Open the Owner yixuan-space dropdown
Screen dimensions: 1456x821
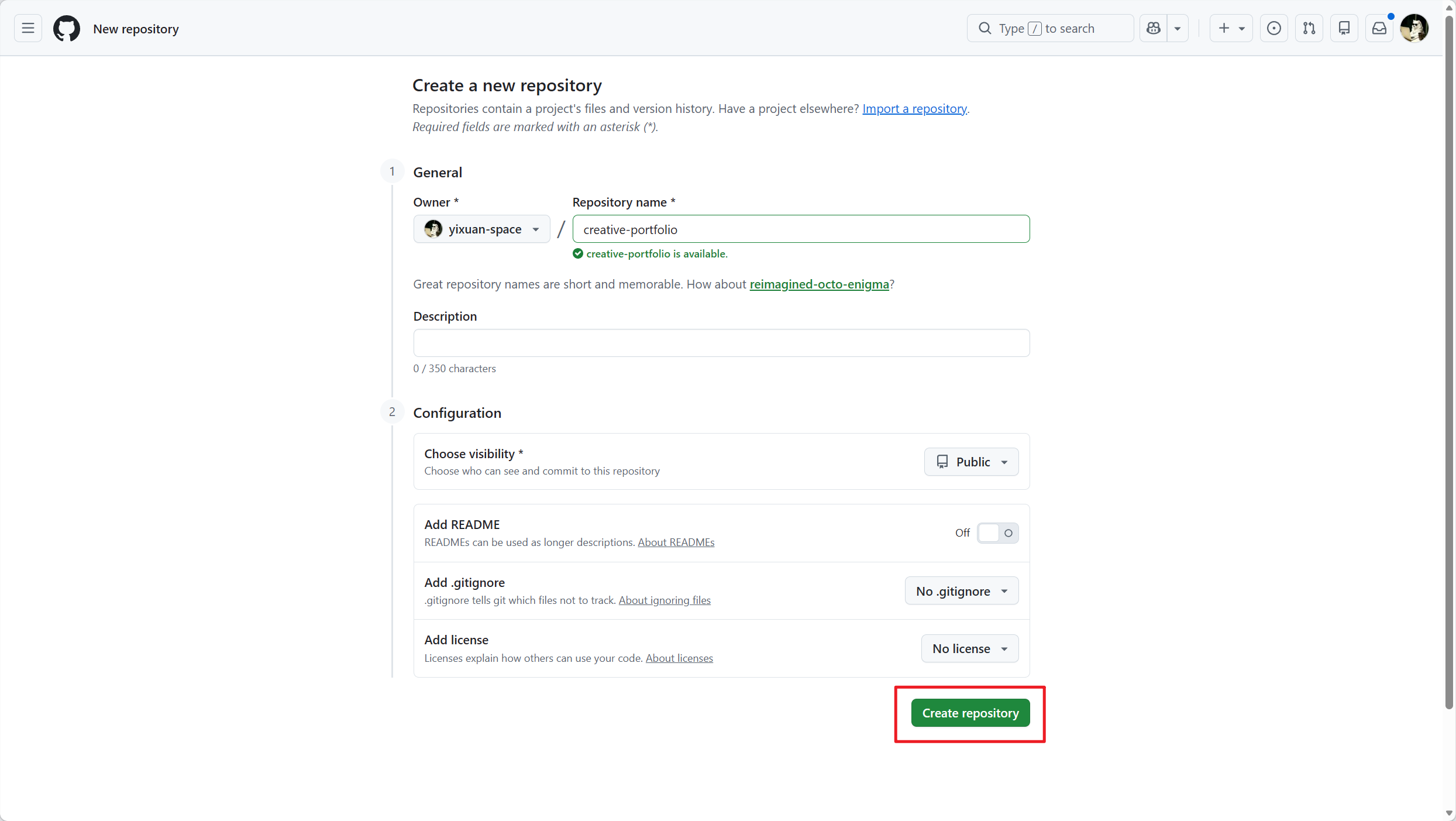pos(481,229)
